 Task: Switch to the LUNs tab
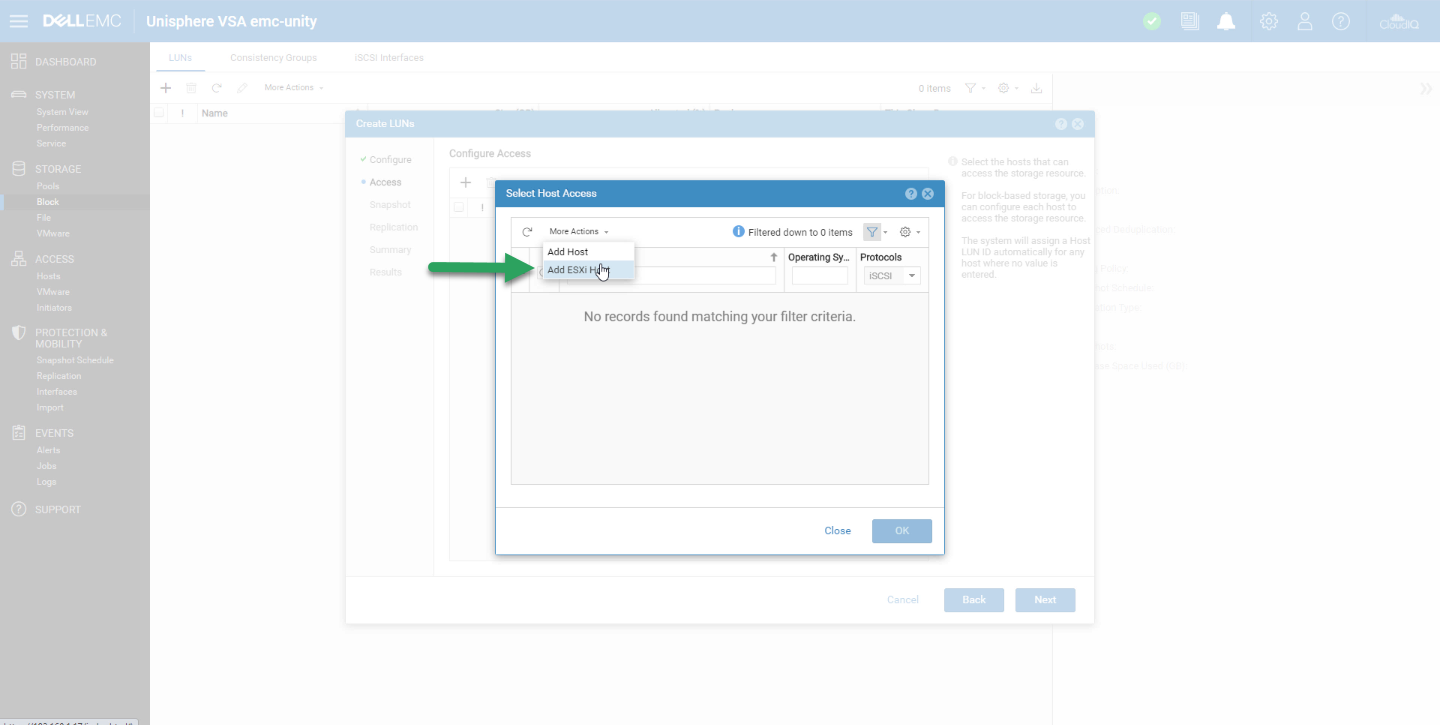click(x=180, y=58)
